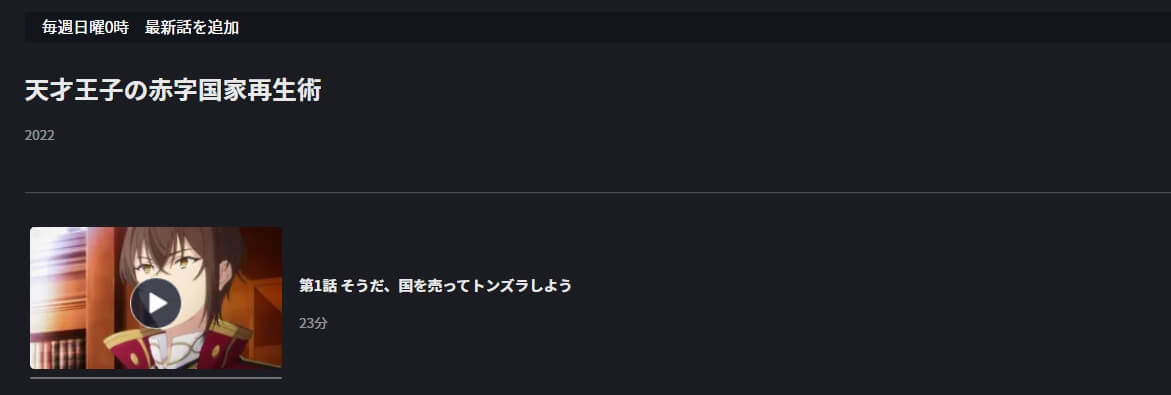The height and width of the screenshot is (395, 1171).
Task: Open the 第1話 そうだ、国を売ってトンズラしよう title link
Action: [x=435, y=285]
